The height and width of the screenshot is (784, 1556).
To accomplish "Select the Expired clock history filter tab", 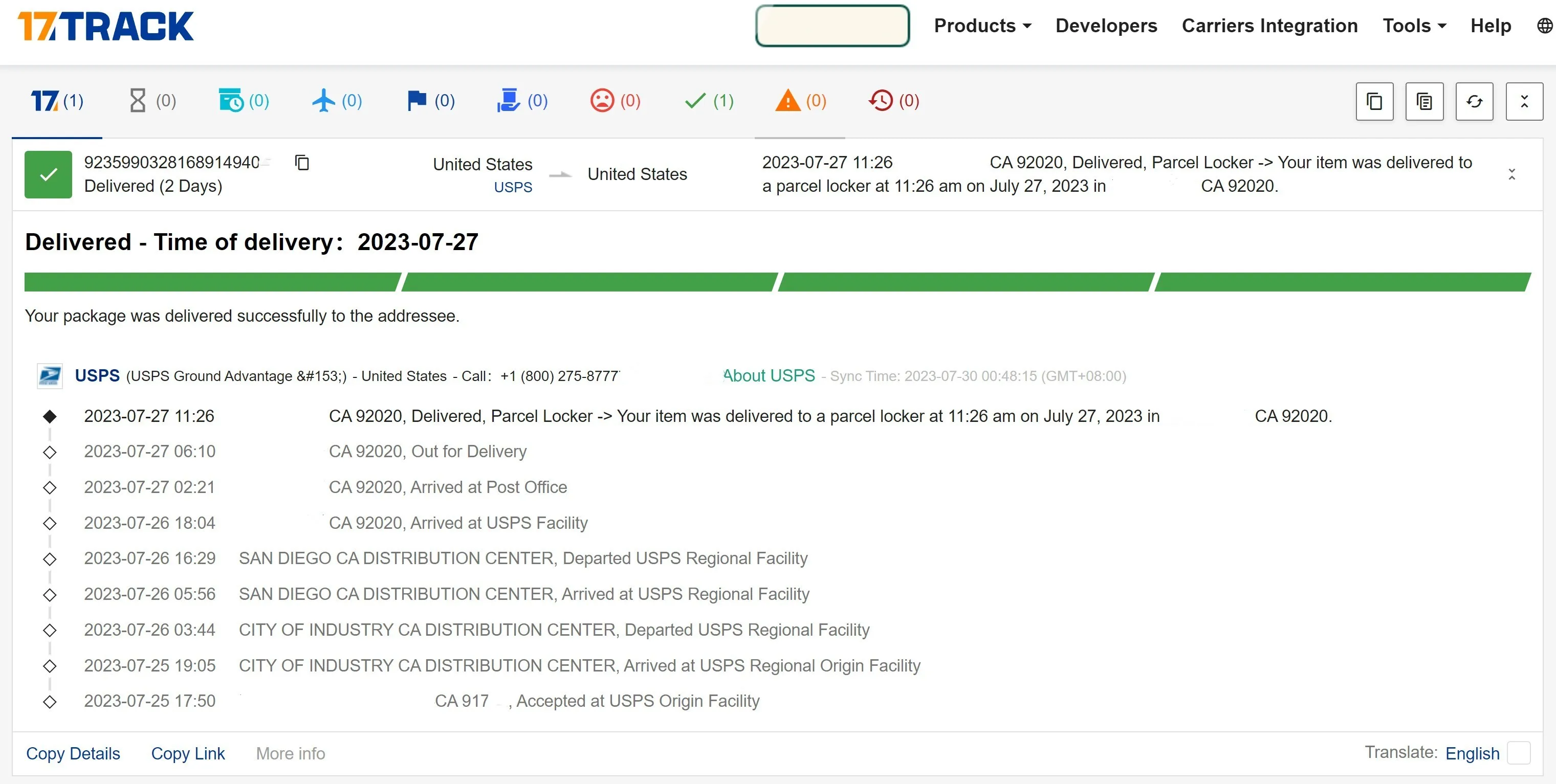I will pyautogui.click(x=894, y=101).
